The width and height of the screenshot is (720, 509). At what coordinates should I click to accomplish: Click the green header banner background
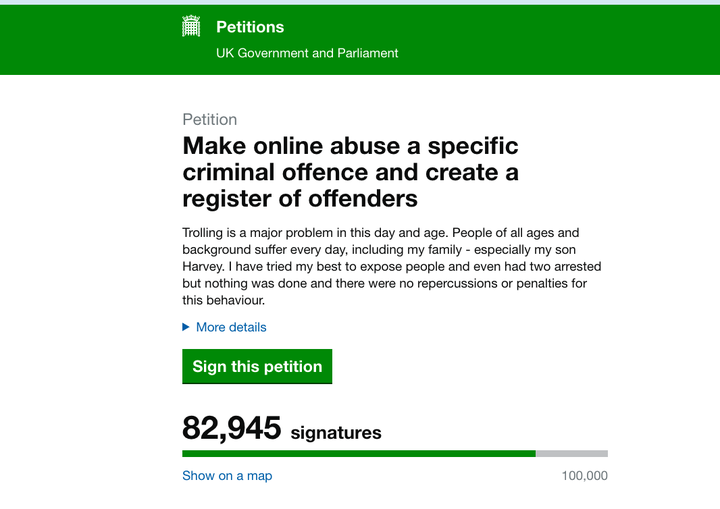coord(551,40)
